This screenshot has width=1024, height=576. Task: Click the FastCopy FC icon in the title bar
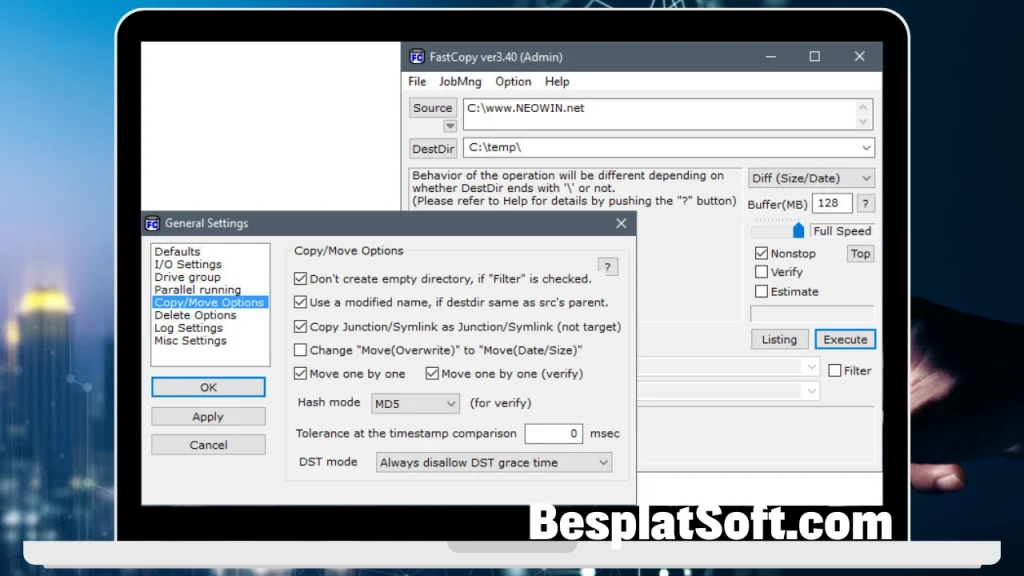pyautogui.click(x=416, y=57)
